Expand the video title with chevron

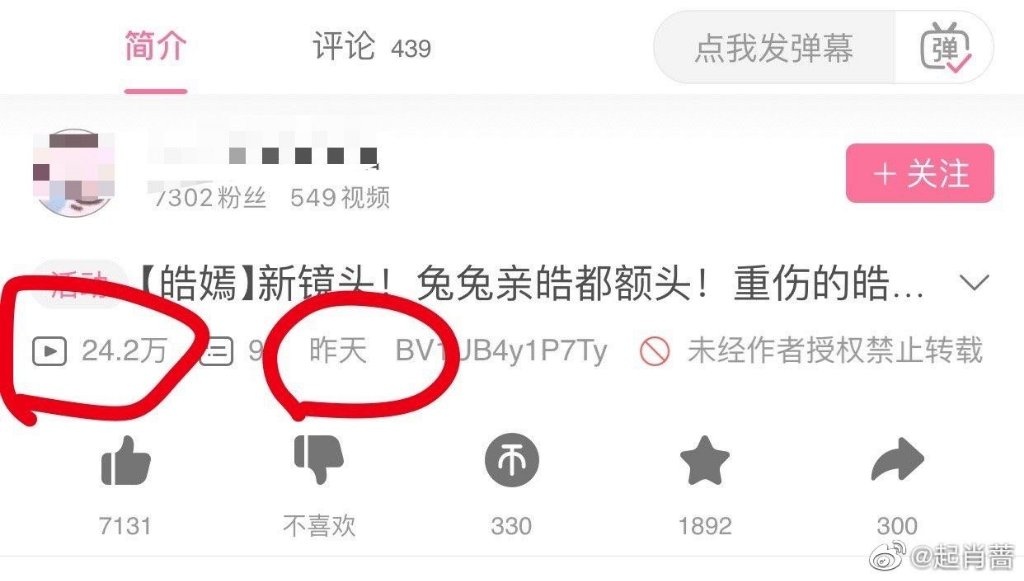point(974,283)
